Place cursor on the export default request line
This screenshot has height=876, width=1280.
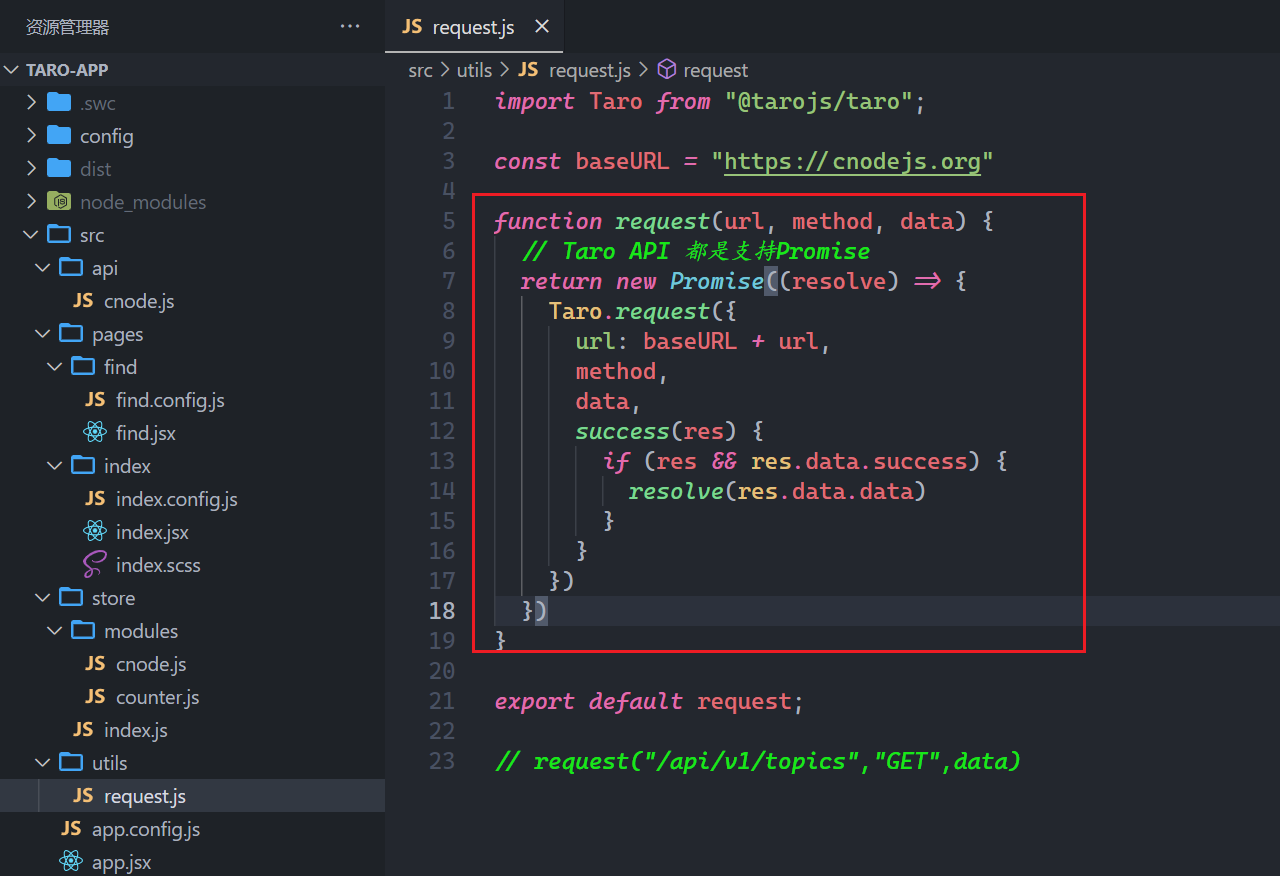(x=649, y=701)
